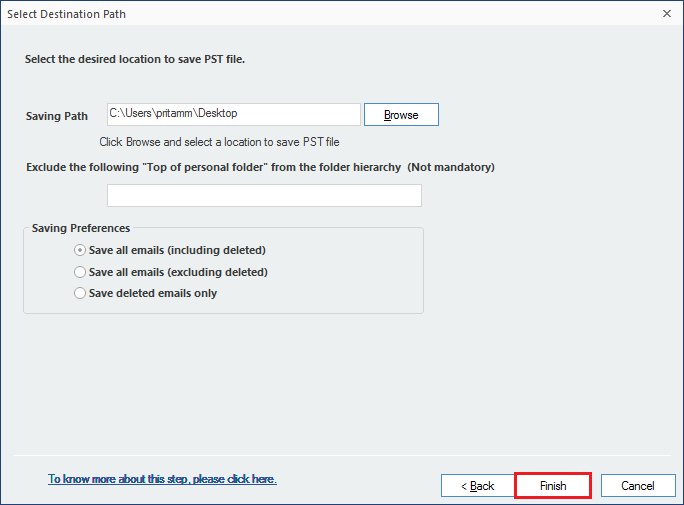The width and height of the screenshot is (684, 505).
Task: Select Save all emails (including deleted)
Action: click(170, 250)
